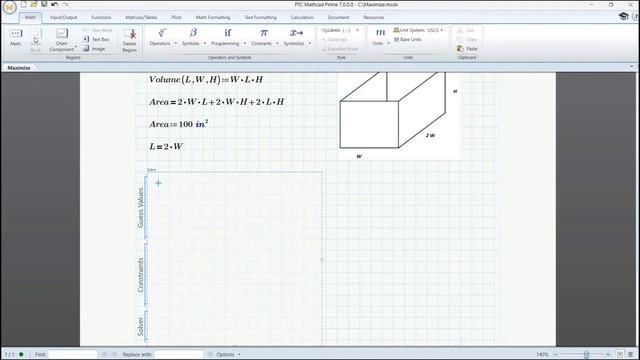Click the Find input field
Screen dimensions: 640x360
pyautogui.click(x=73, y=354)
